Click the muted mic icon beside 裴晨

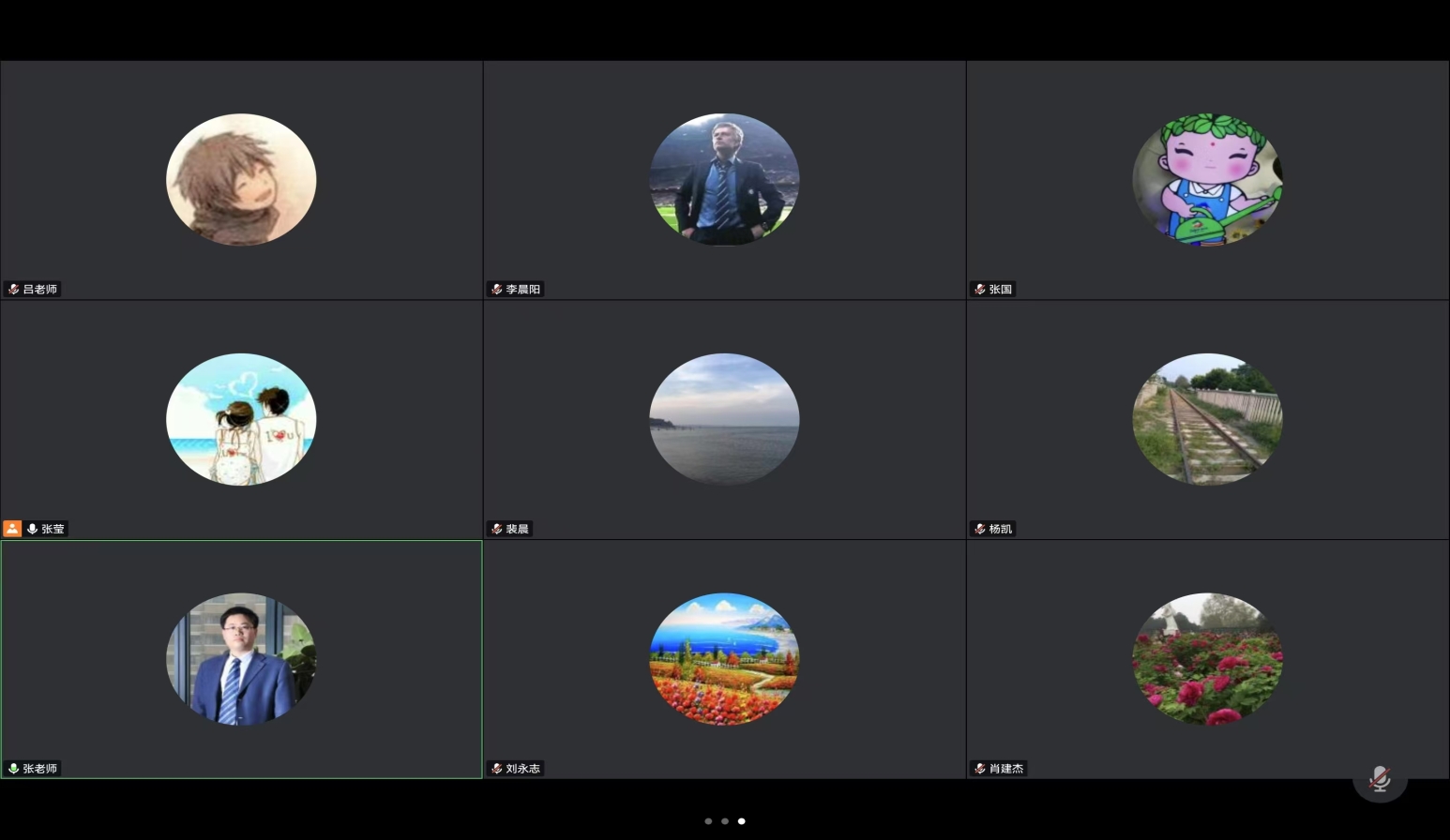497,529
